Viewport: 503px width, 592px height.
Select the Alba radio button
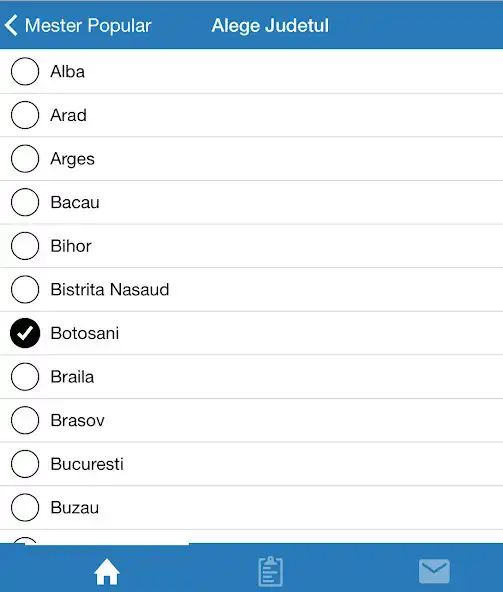pyautogui.click(x=25, y=71)
